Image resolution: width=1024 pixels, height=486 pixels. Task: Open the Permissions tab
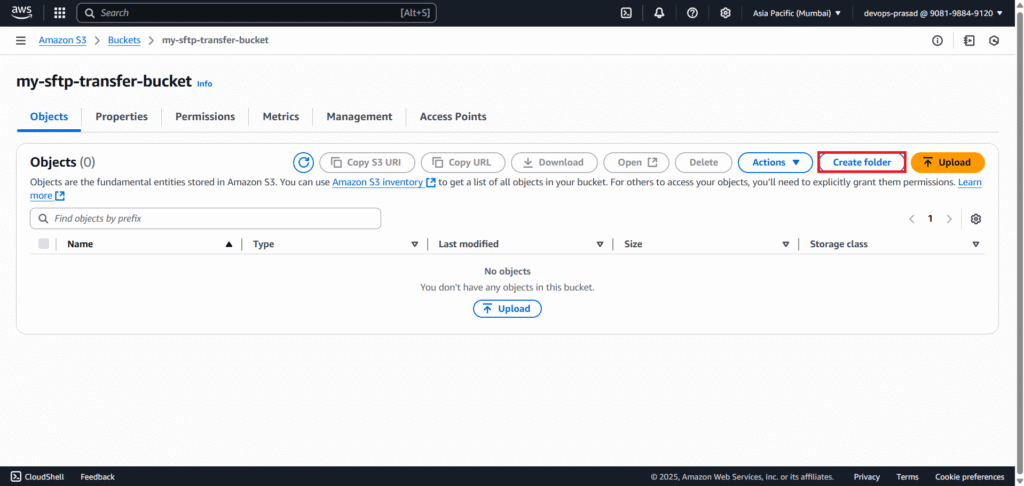tap(205, 116)
